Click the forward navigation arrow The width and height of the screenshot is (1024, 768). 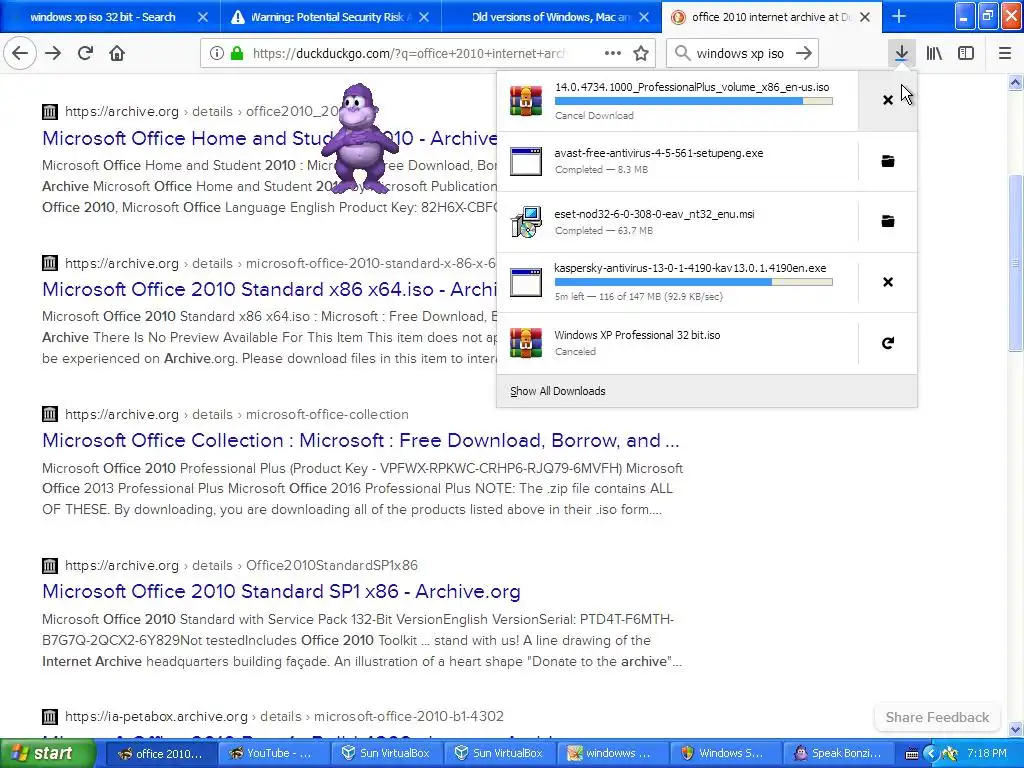tap(53, 54)
